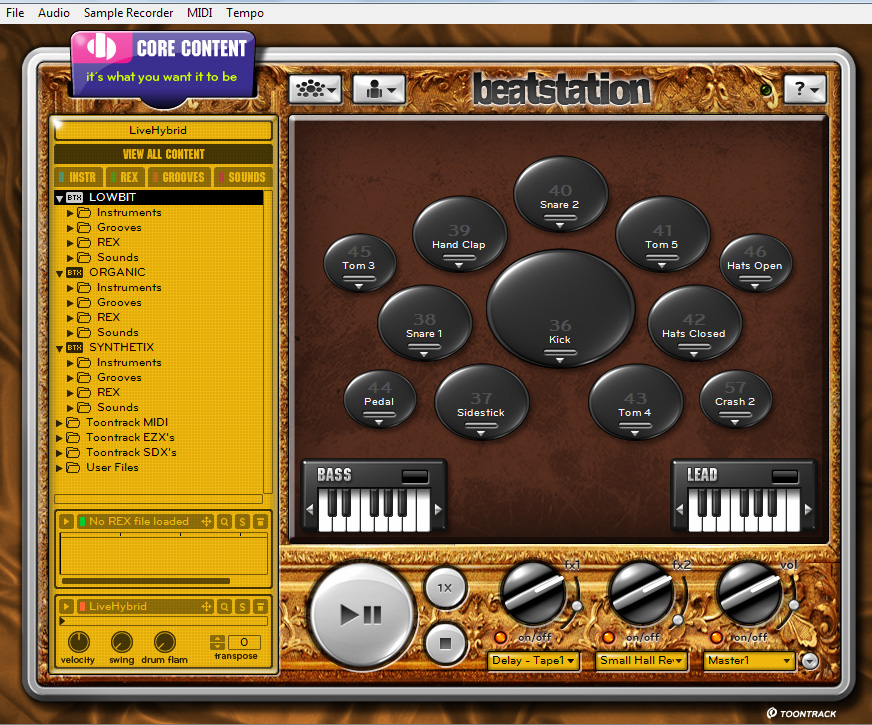The width and height of the screenshot is (872, 725).
Task: Hit the Hats Open pad 46
Action: tap(755, 262)
